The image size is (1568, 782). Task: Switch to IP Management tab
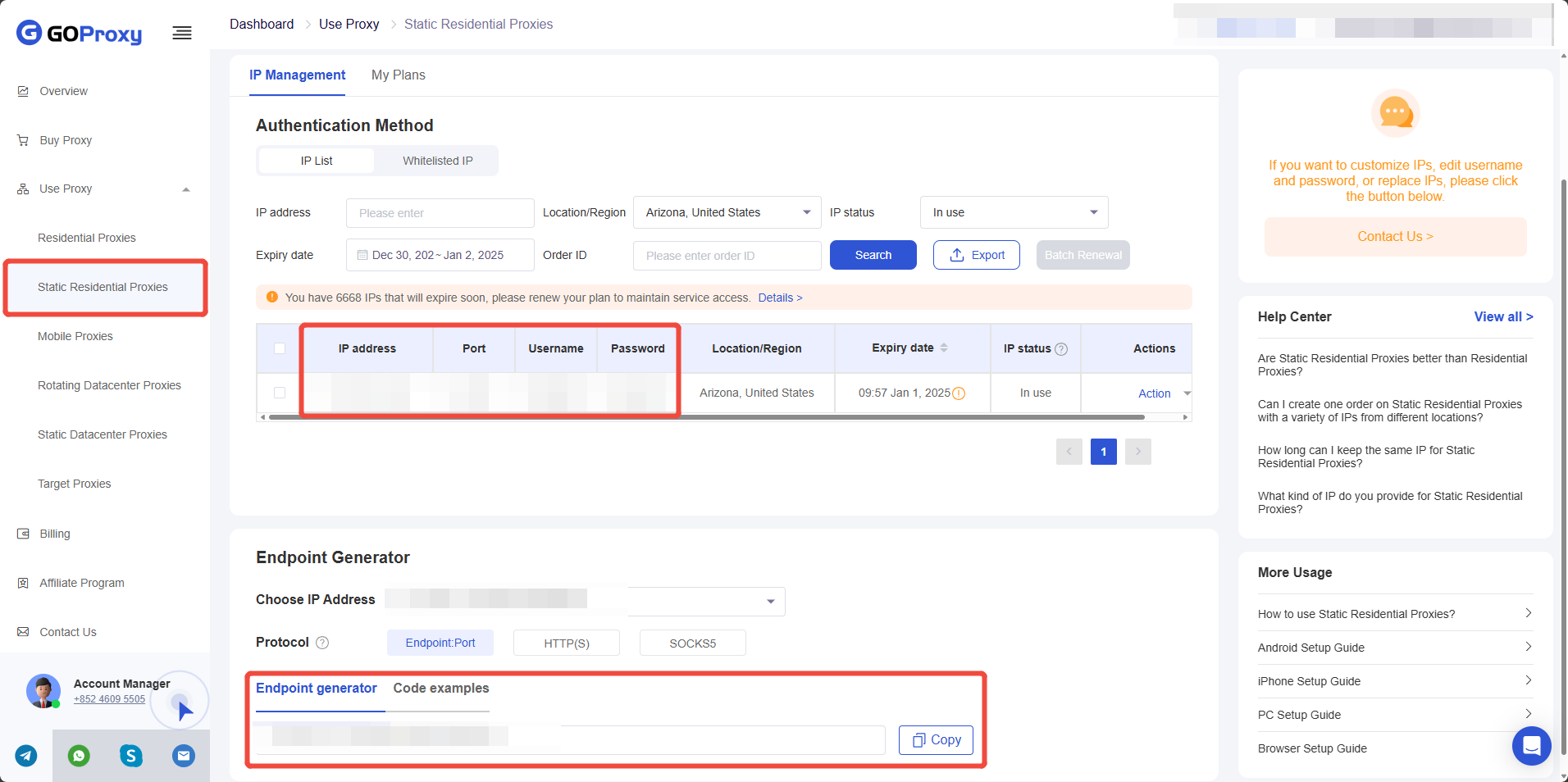tap(297, 75)
